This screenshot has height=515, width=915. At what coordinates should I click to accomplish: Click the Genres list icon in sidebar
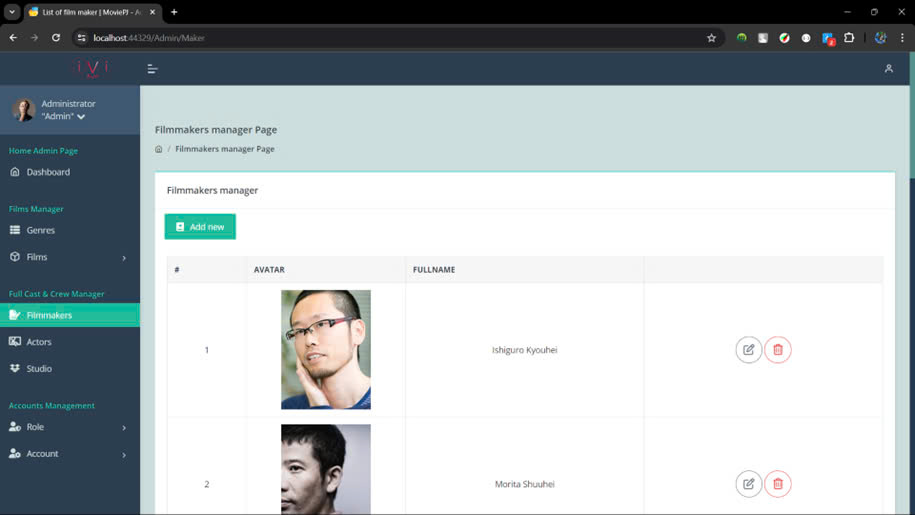(15, 230)
